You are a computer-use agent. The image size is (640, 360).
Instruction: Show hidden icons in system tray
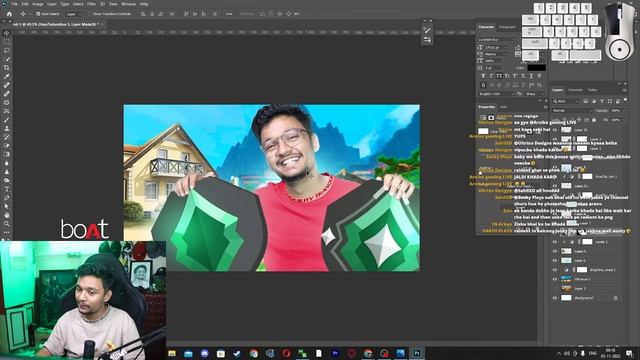559,353
